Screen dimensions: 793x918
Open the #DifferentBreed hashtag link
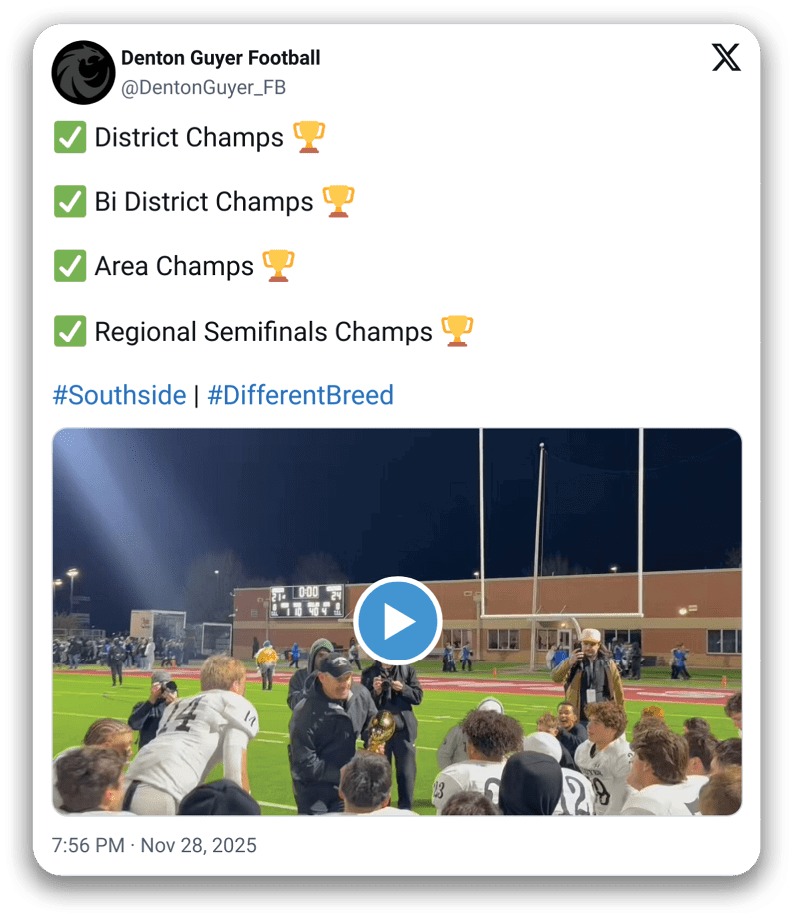300,395
